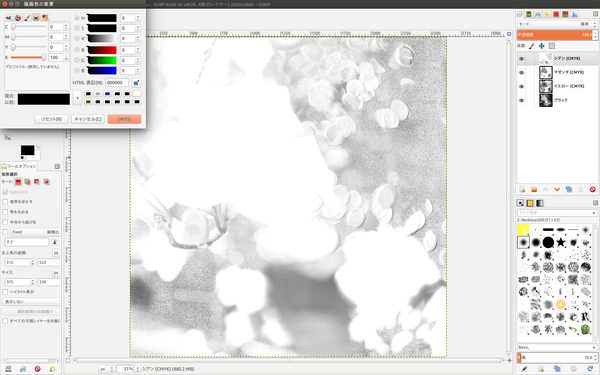Open the guides dropdown (表示しない)
This screenshot has width=600, height=375.
pyautogui.click(x=31, y=302)
